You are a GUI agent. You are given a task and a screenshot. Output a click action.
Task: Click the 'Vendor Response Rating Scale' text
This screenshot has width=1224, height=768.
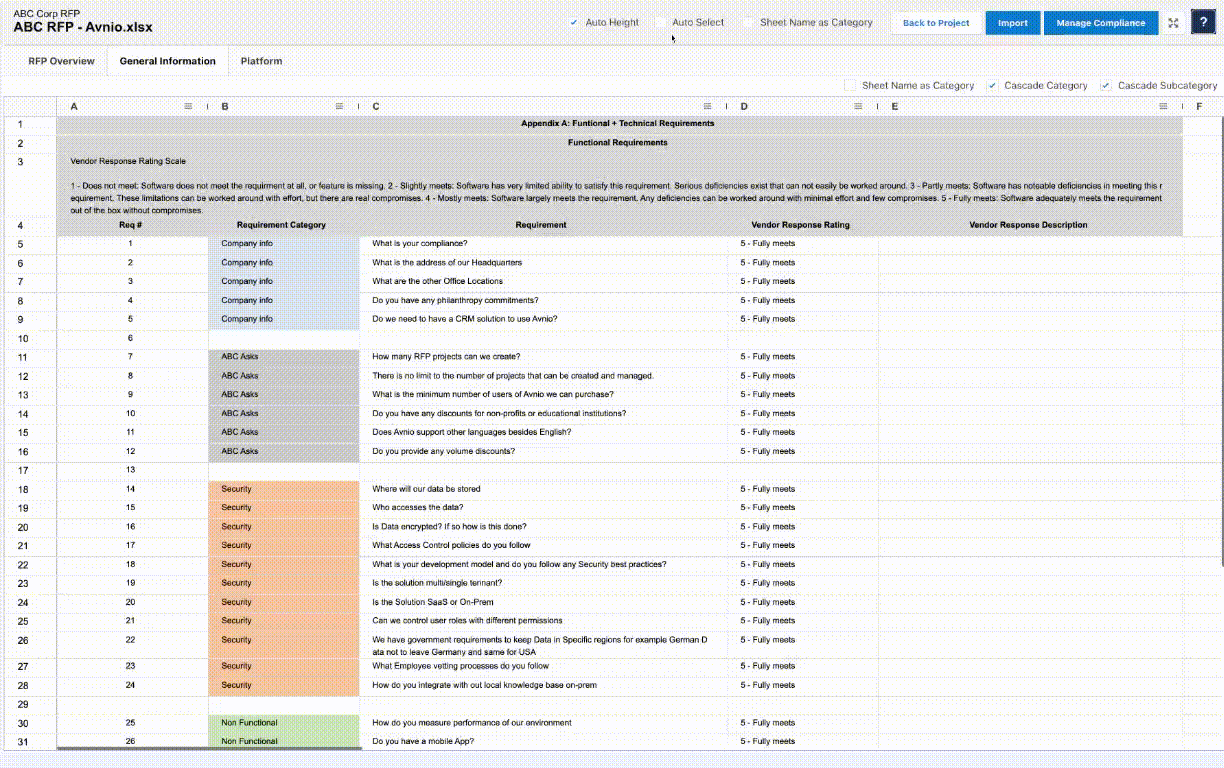[x=128, y=161]
